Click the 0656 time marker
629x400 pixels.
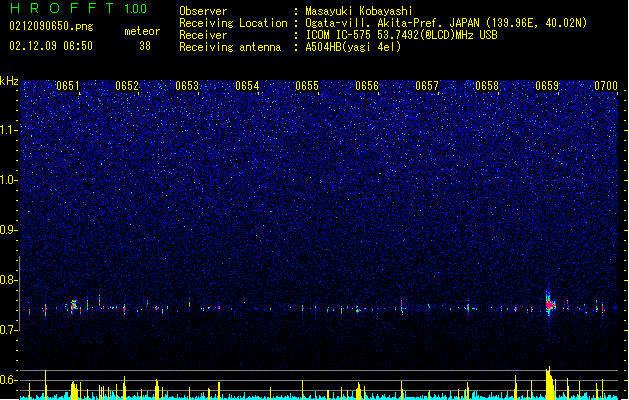pos(367,86)
